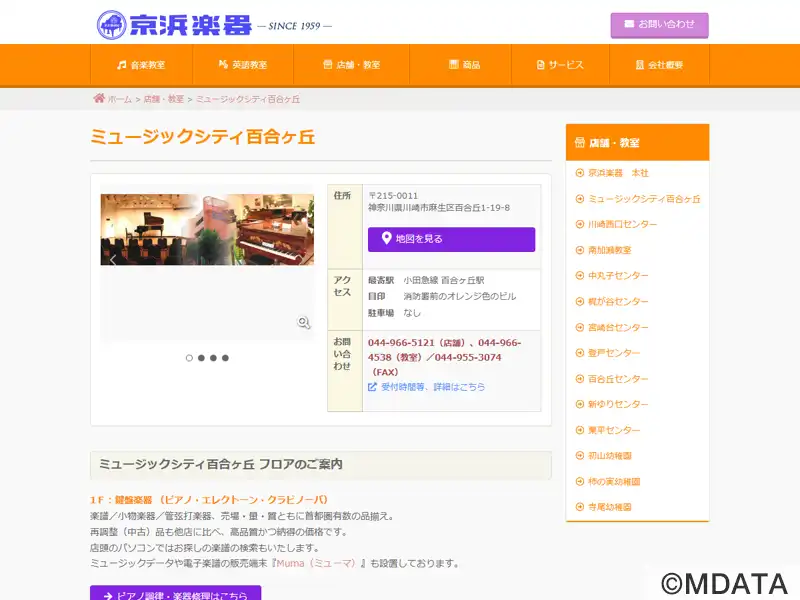
Task: Click the arrow icon beside 川崎西口センター
Action: point(580,224)
